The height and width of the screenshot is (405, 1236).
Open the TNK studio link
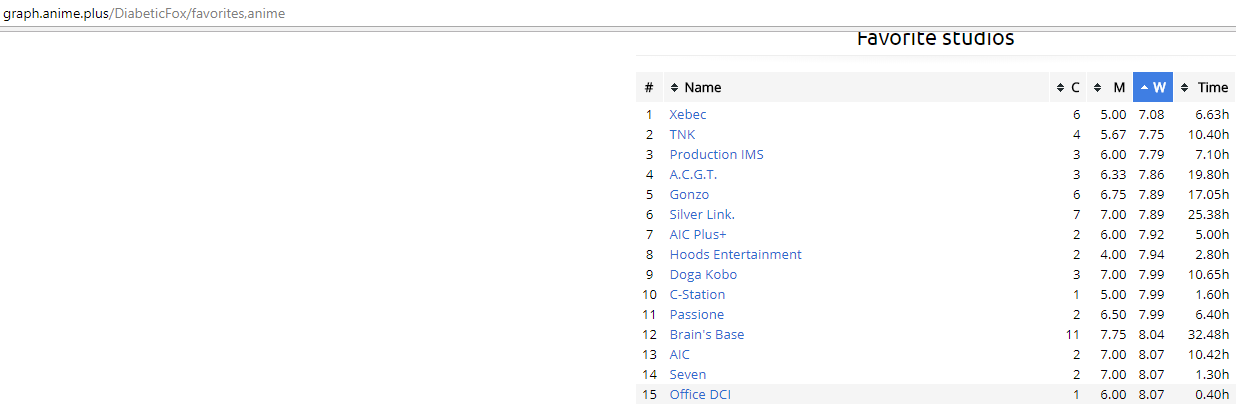click(x=682, y=135)
